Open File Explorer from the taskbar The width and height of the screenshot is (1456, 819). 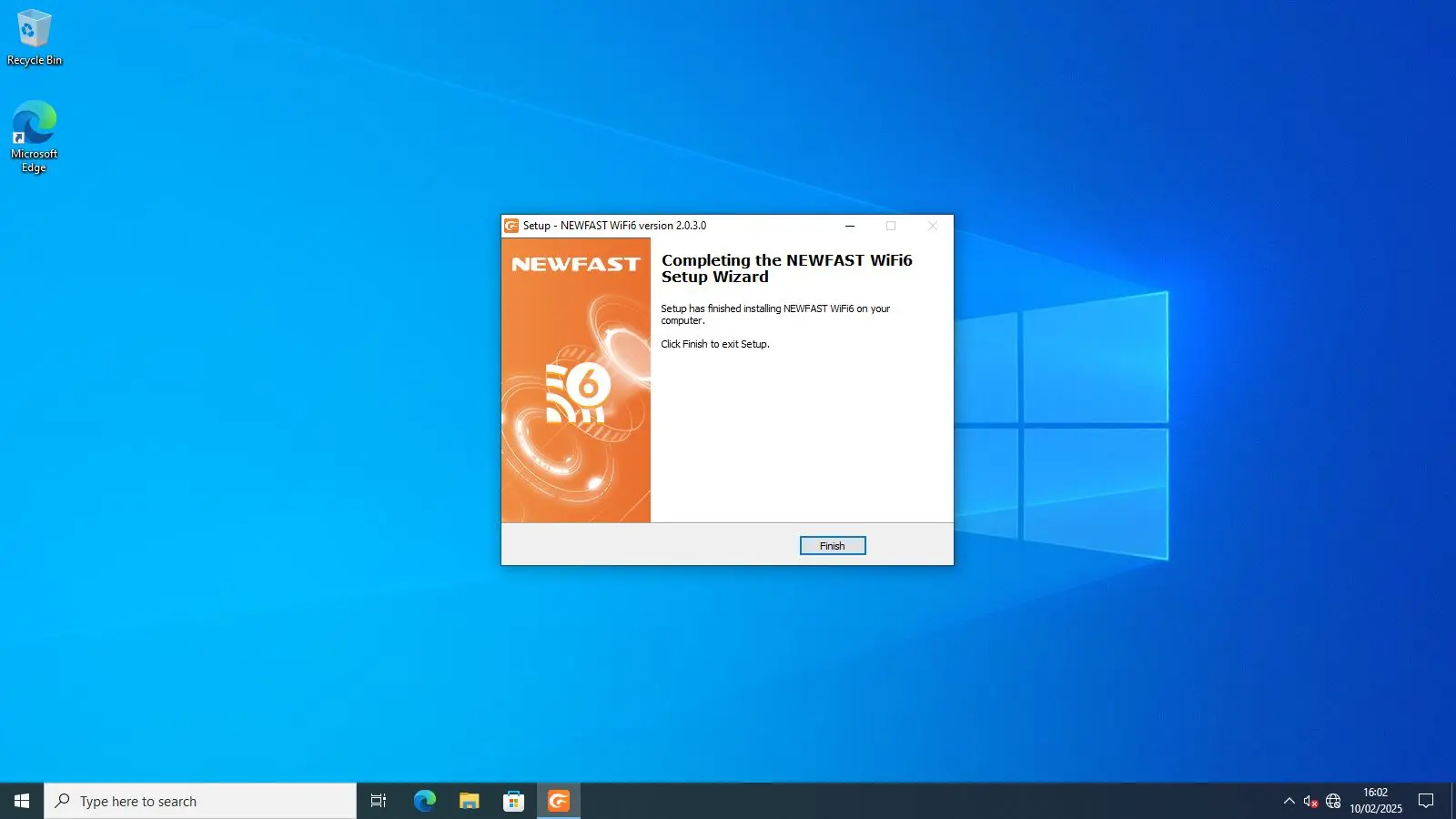[x=469, y=801]
